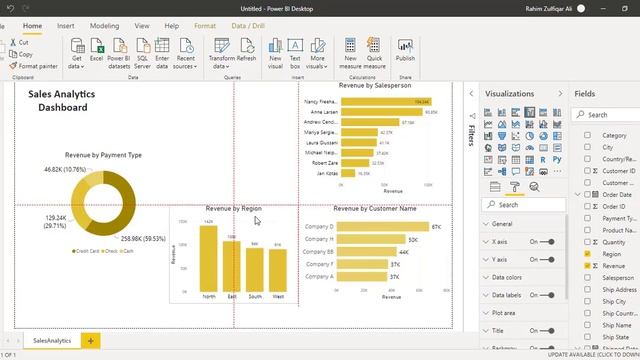Open the Recent sources dropdown

click(185, 53)
